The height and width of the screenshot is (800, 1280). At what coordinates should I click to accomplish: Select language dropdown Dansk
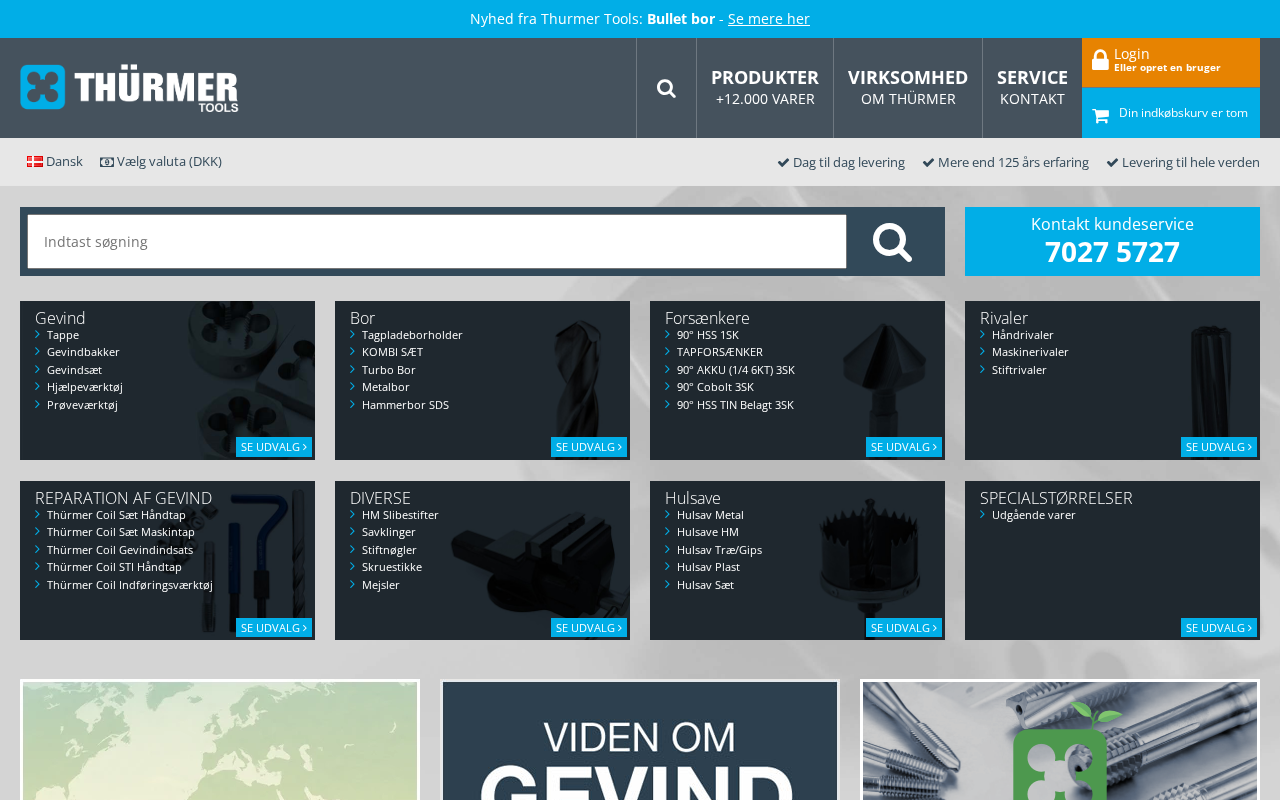tap(55, 162)
